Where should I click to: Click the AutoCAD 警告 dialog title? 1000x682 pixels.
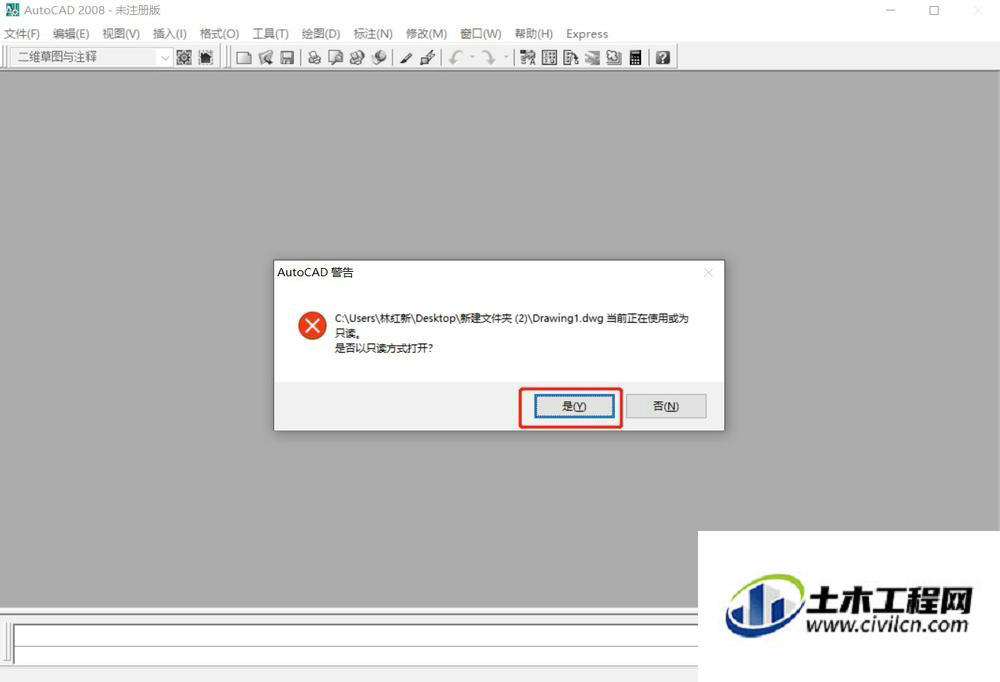tap(315, 272)
